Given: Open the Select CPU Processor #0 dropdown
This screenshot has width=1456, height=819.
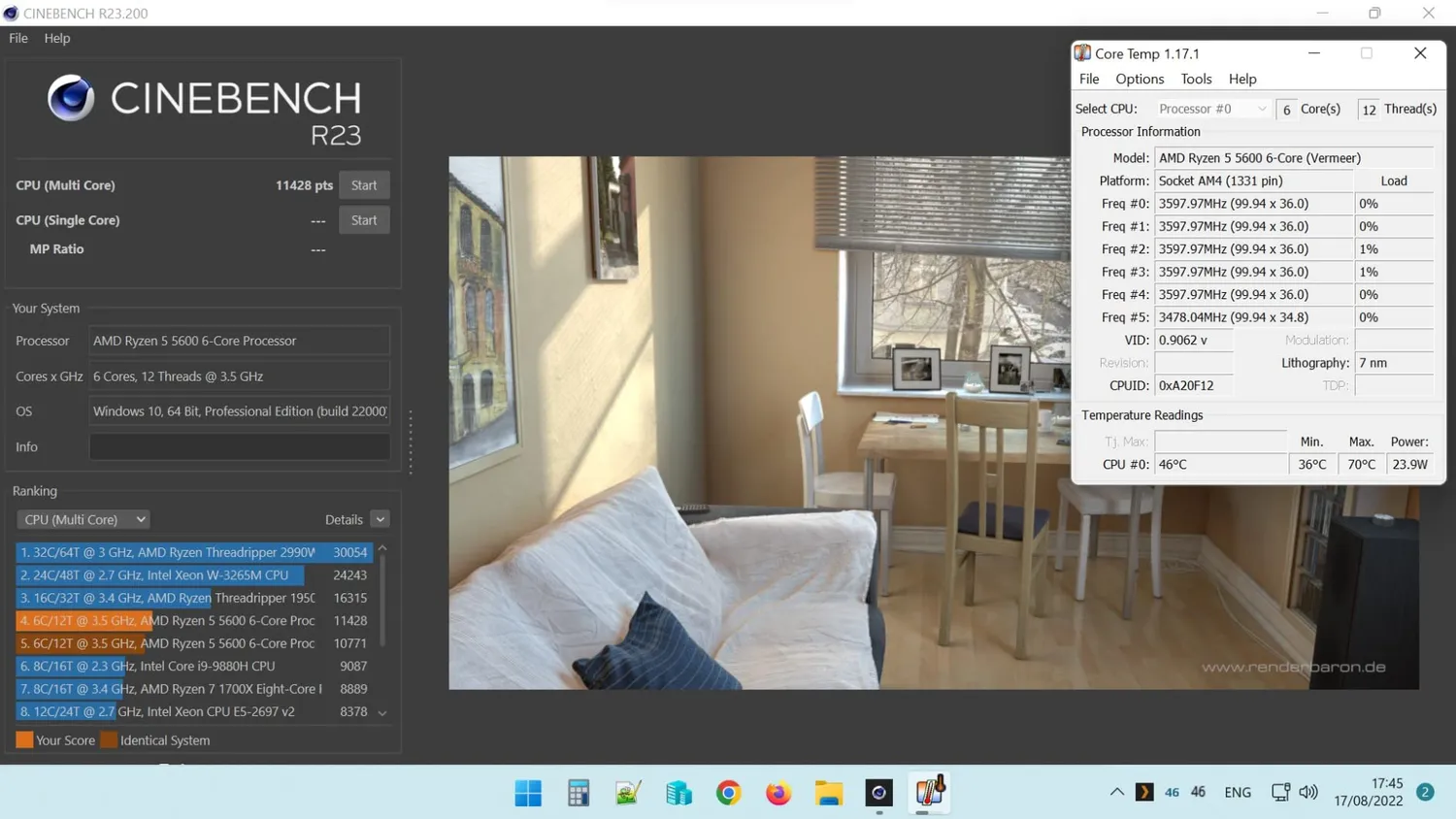Looking at the screenshot, I should (x=1212, y=109).
